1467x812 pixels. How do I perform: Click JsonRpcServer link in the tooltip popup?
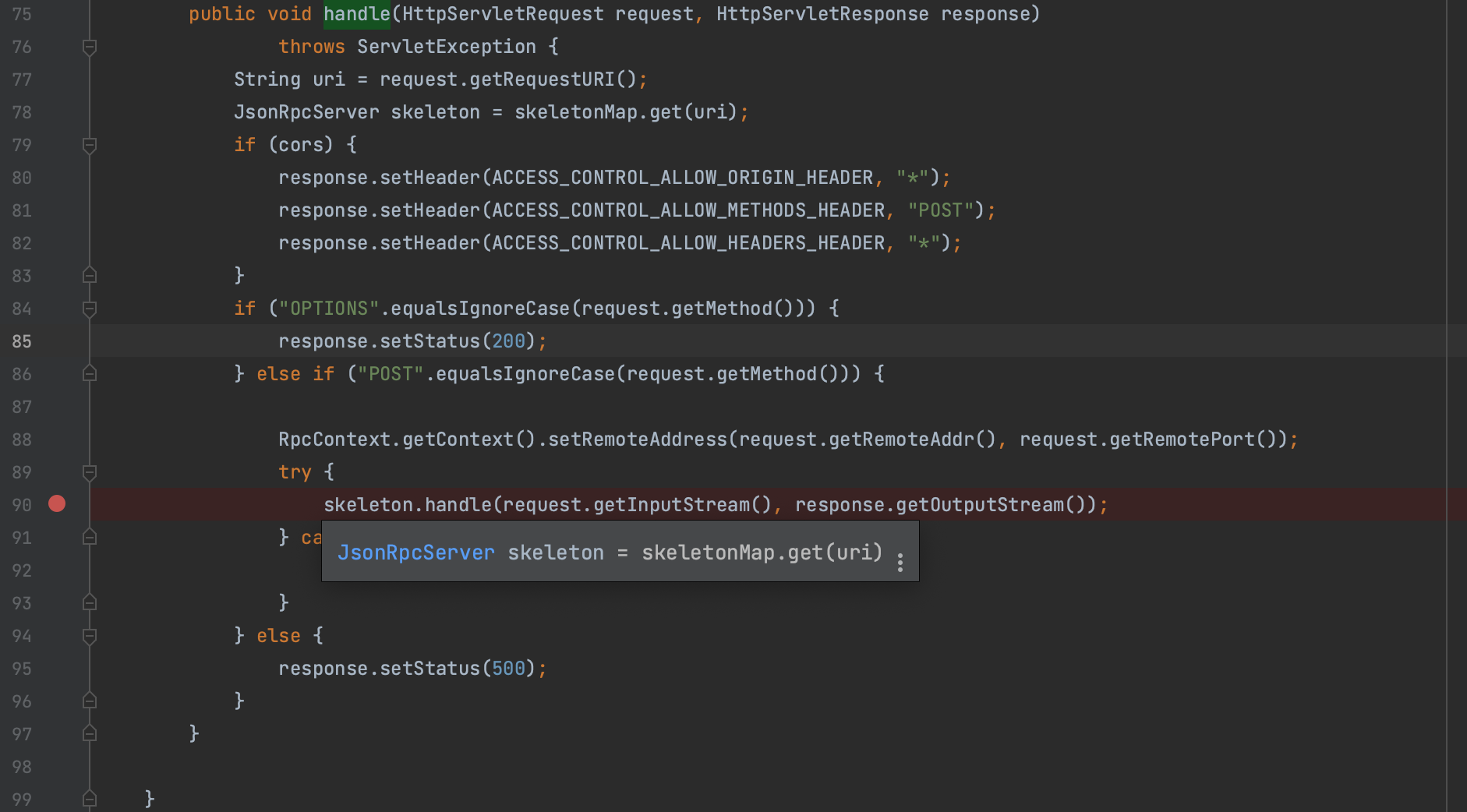(416, 553)
